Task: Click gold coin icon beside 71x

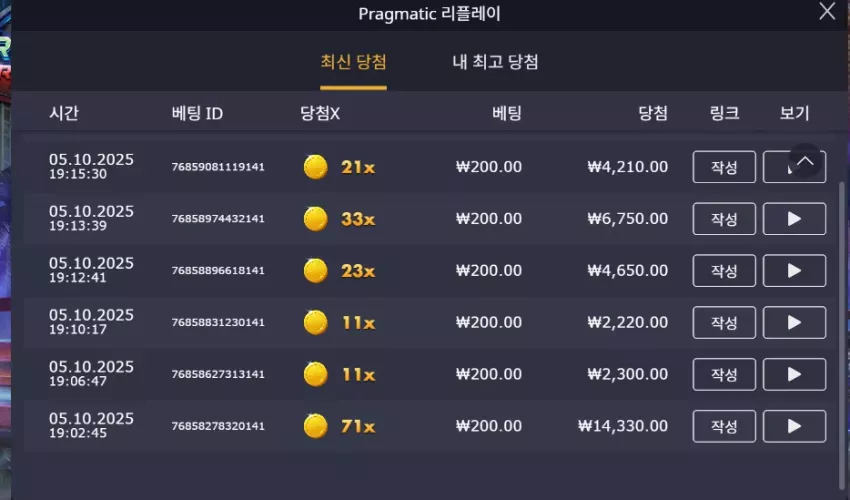Action: 315,426
